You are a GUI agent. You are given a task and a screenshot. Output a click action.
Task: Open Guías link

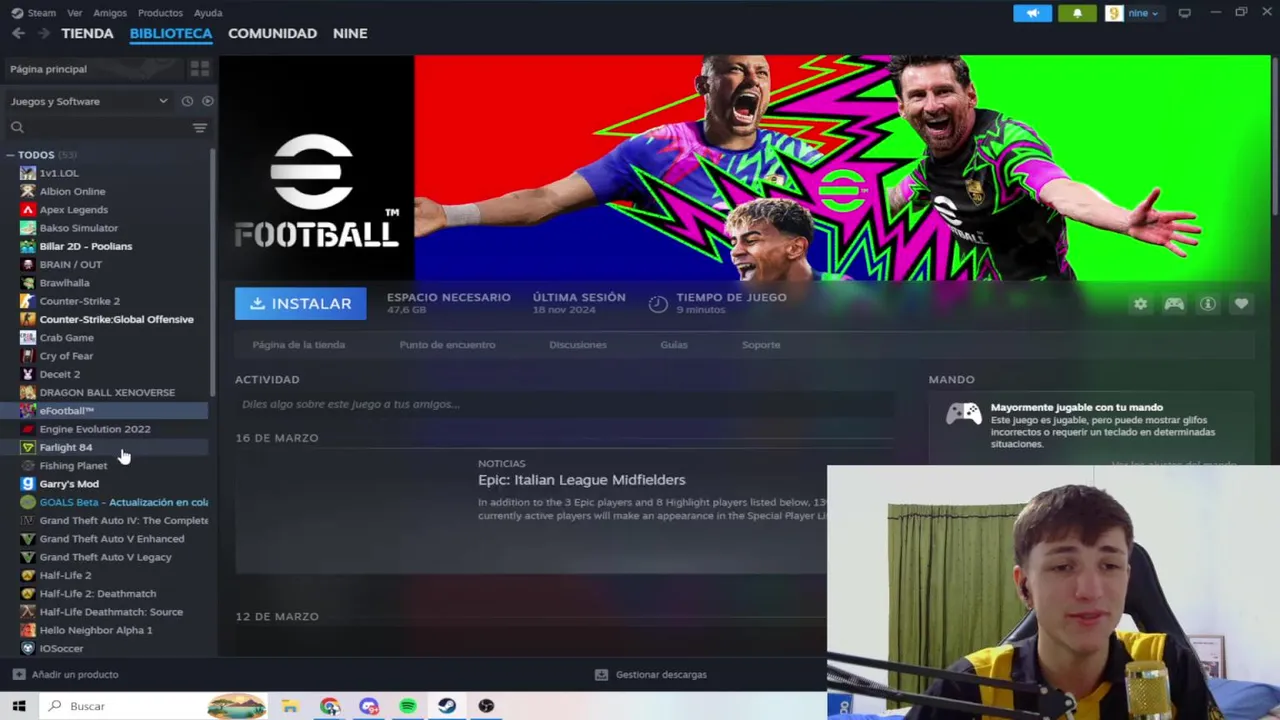coord(674,345)
